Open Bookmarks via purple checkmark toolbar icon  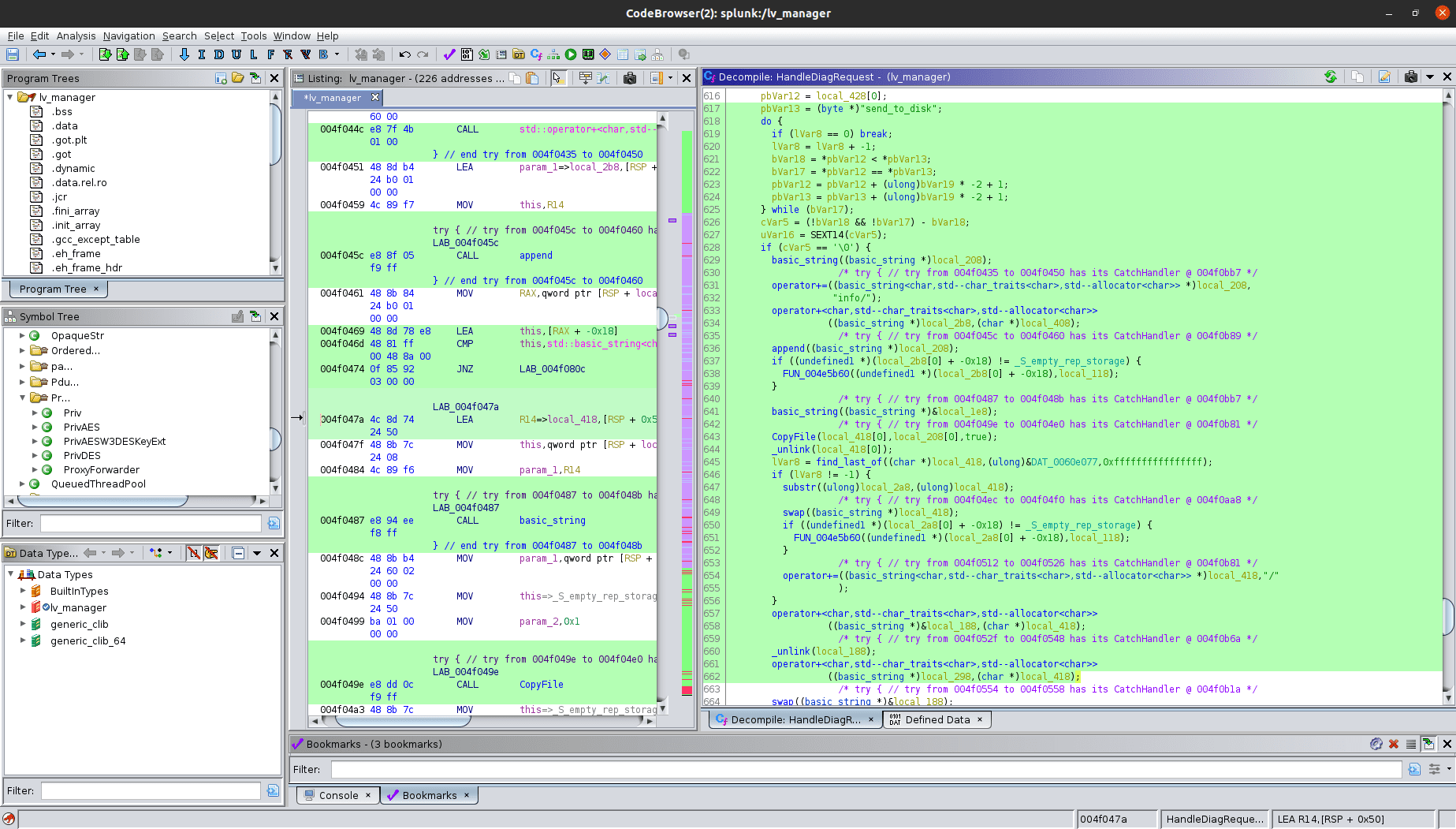(449, 54)
